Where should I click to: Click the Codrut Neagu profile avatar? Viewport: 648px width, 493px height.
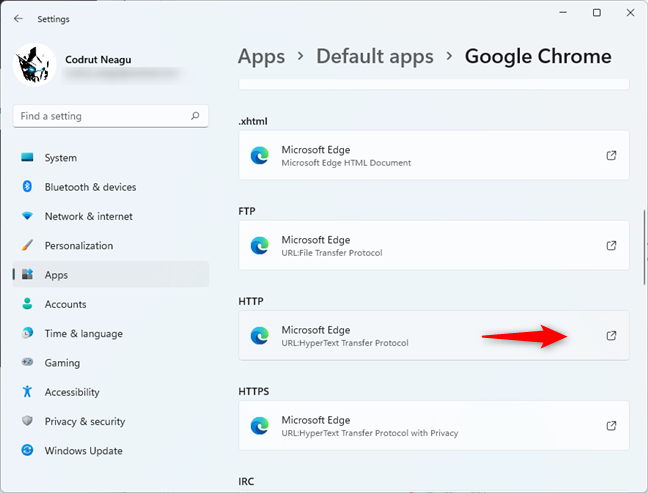coord(35,64)
